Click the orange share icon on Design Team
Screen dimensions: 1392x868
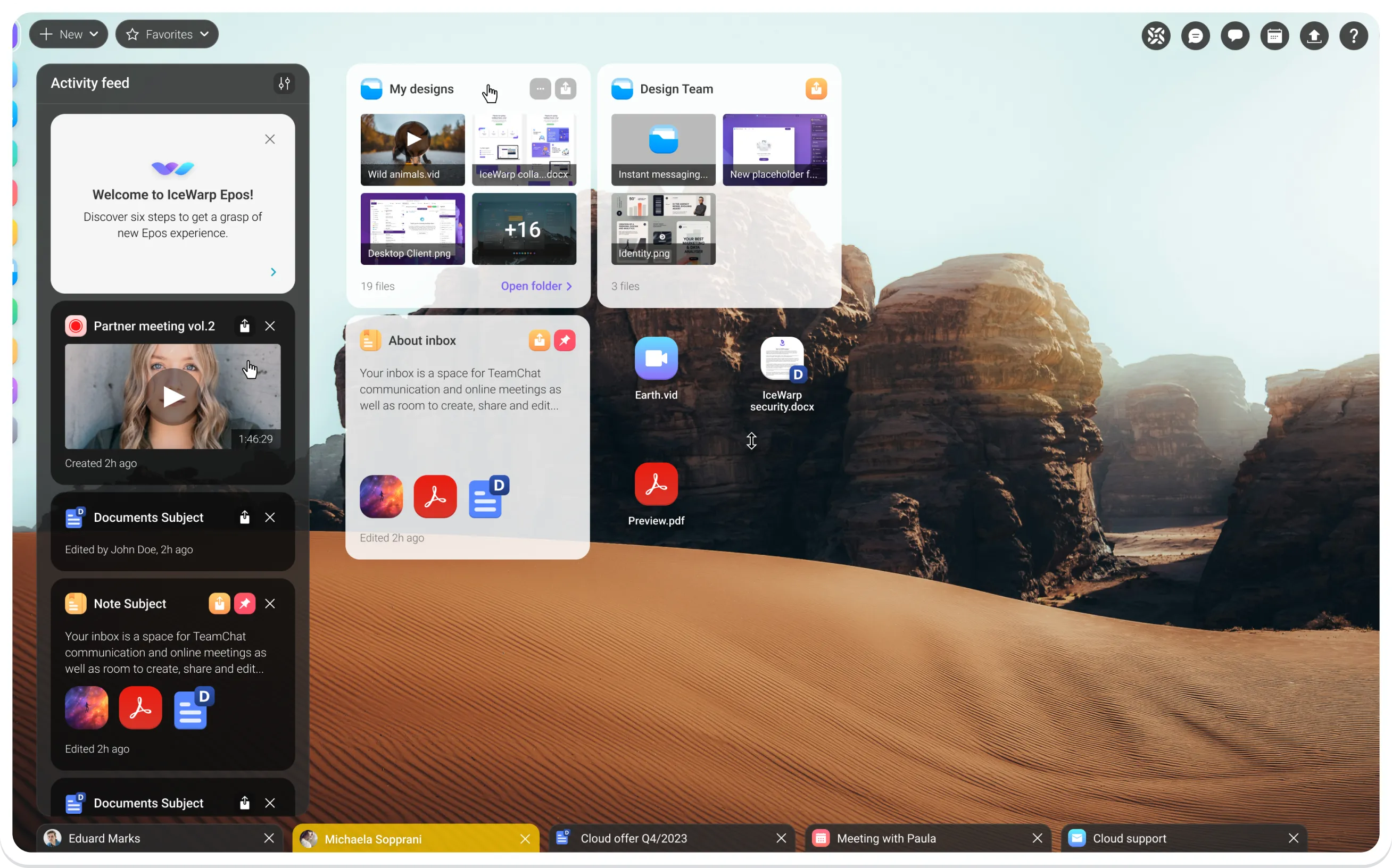click(815, 89)
